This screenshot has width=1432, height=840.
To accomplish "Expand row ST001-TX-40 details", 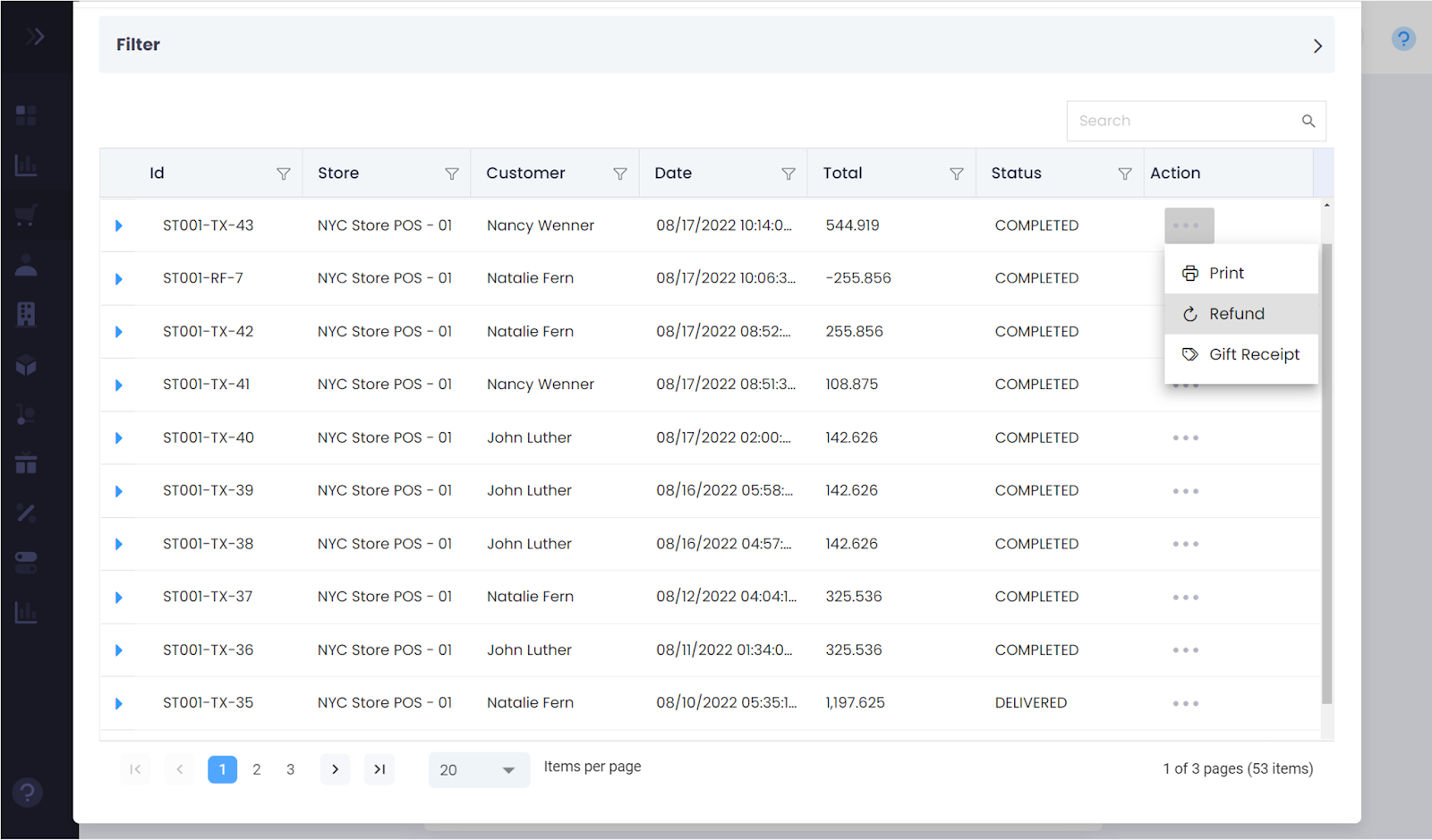I will (x=119, y=438).
